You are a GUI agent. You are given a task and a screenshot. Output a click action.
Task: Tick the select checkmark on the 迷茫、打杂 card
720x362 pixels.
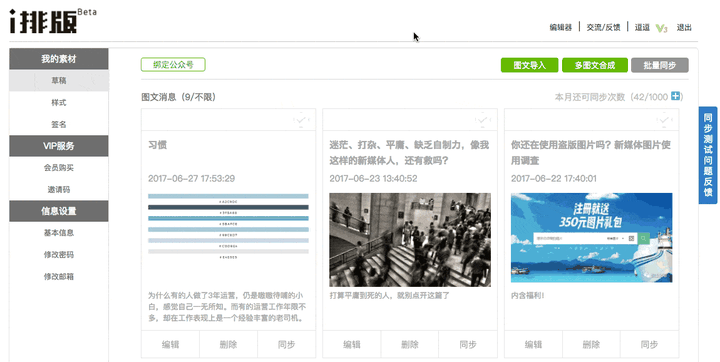(483, 120)
